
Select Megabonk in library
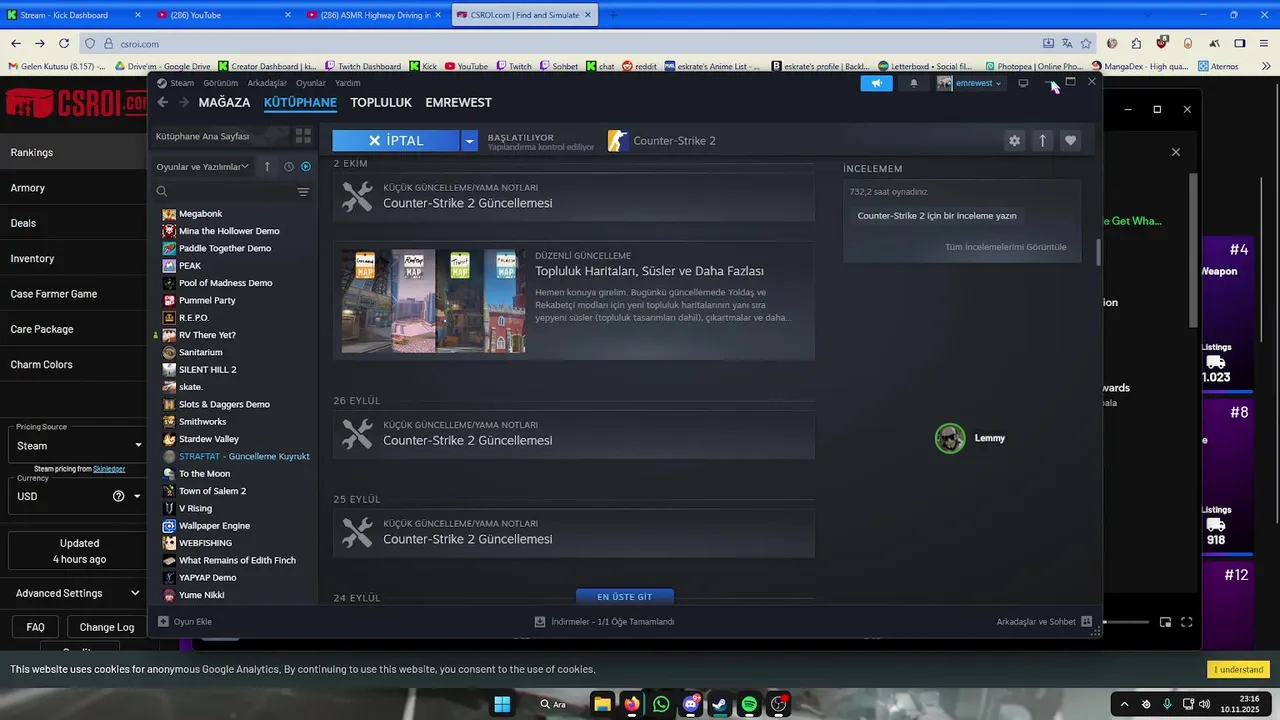(200, 214)
